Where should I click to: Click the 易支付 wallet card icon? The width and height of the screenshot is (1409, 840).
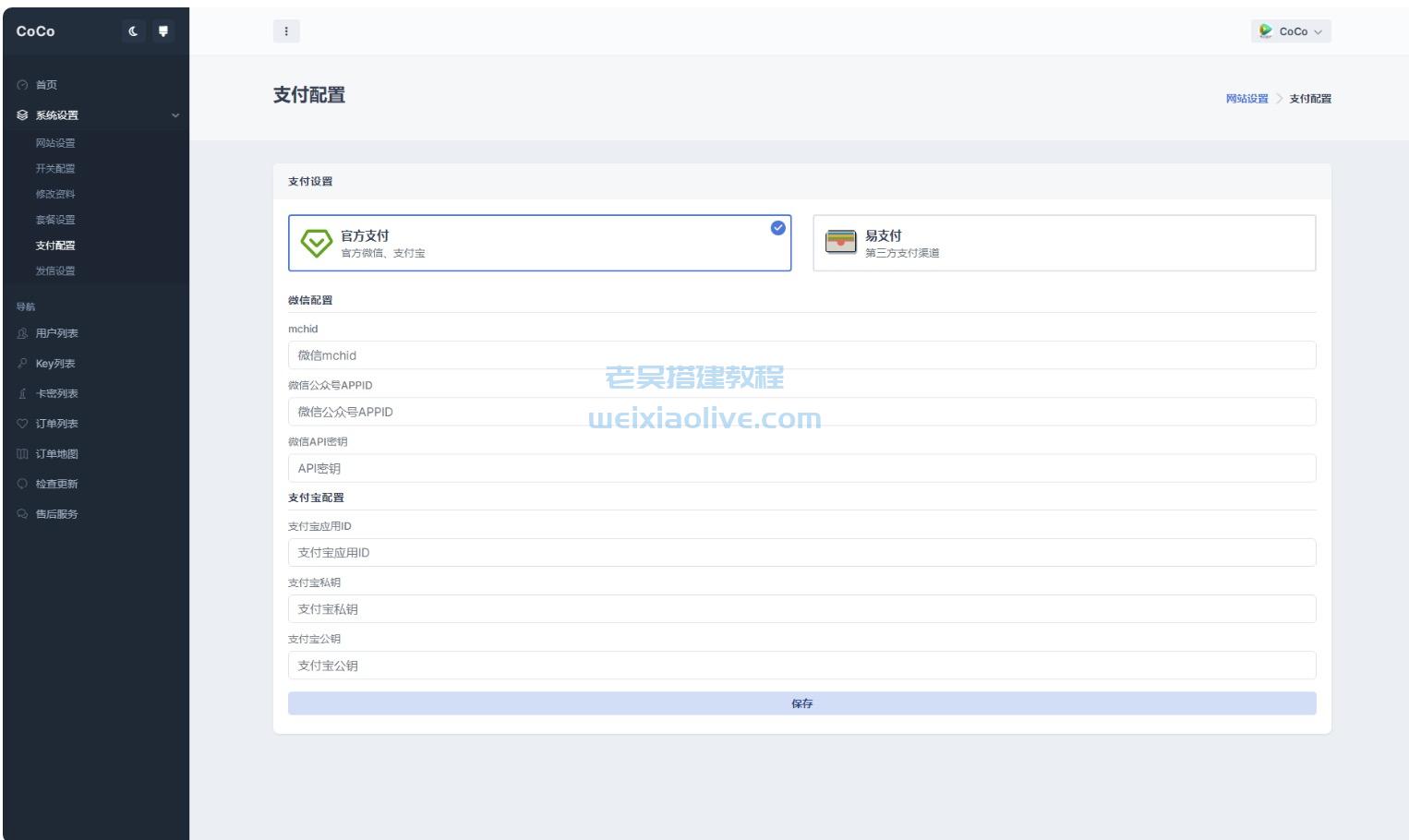coord(841,242)
